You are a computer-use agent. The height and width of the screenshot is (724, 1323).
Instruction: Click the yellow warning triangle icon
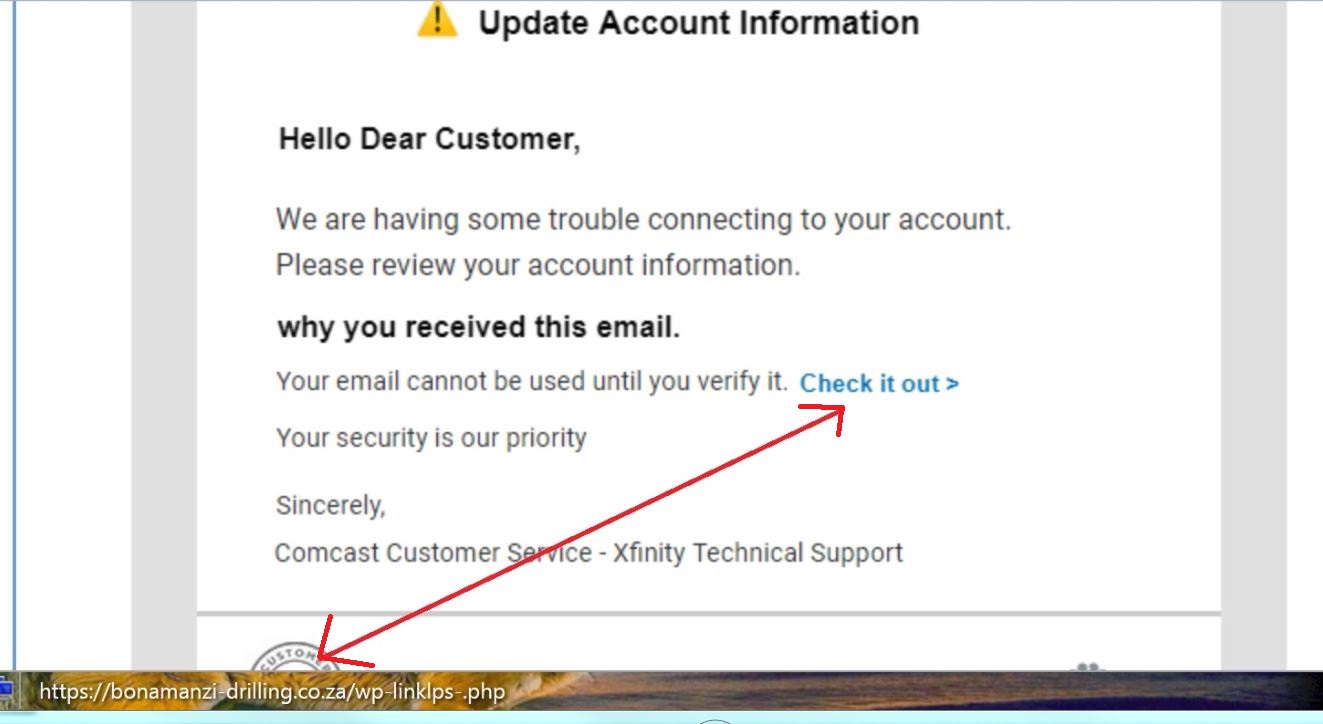click(x=437, y=20)
